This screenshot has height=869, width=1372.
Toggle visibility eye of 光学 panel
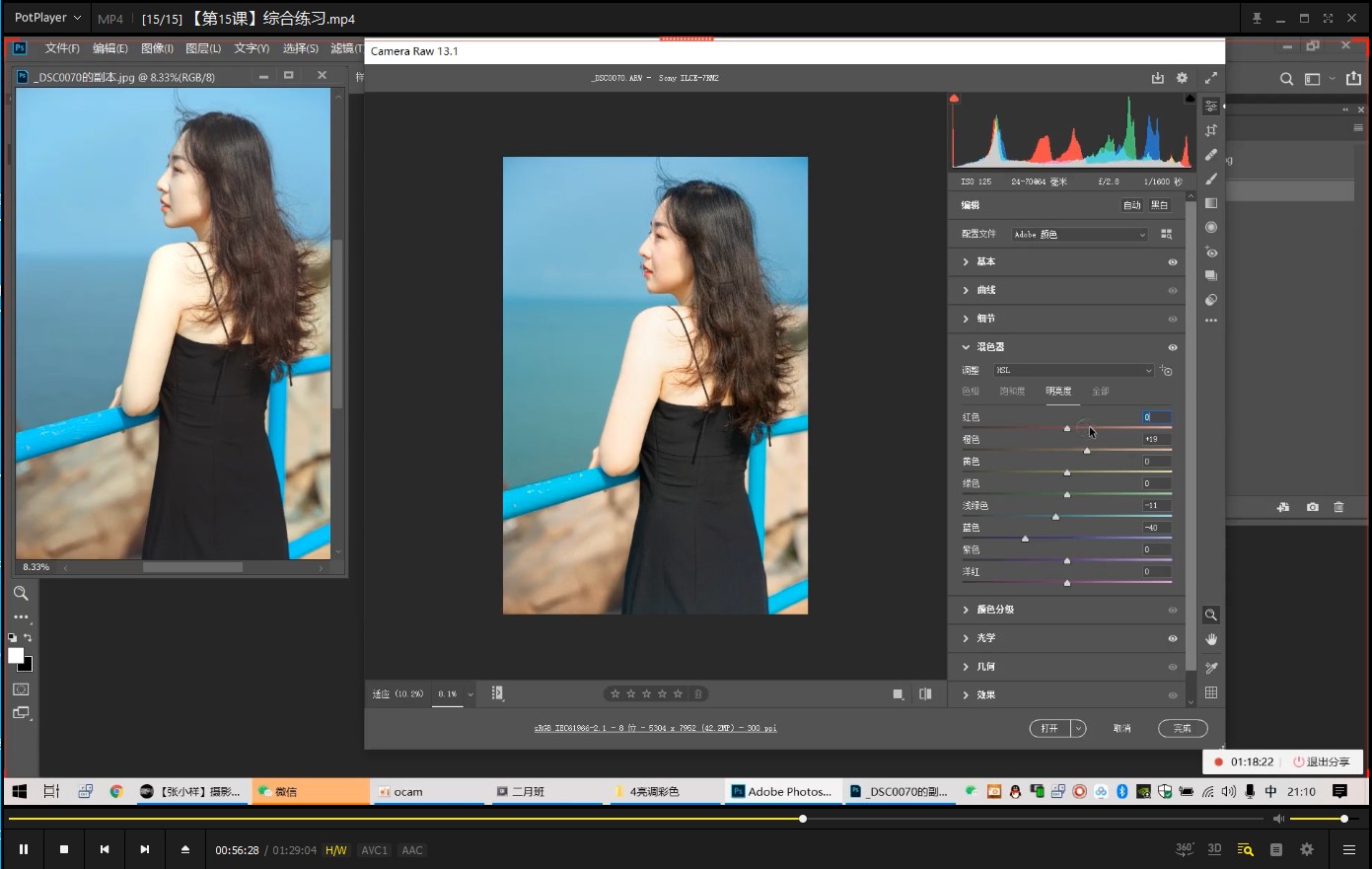point(1173,639)
